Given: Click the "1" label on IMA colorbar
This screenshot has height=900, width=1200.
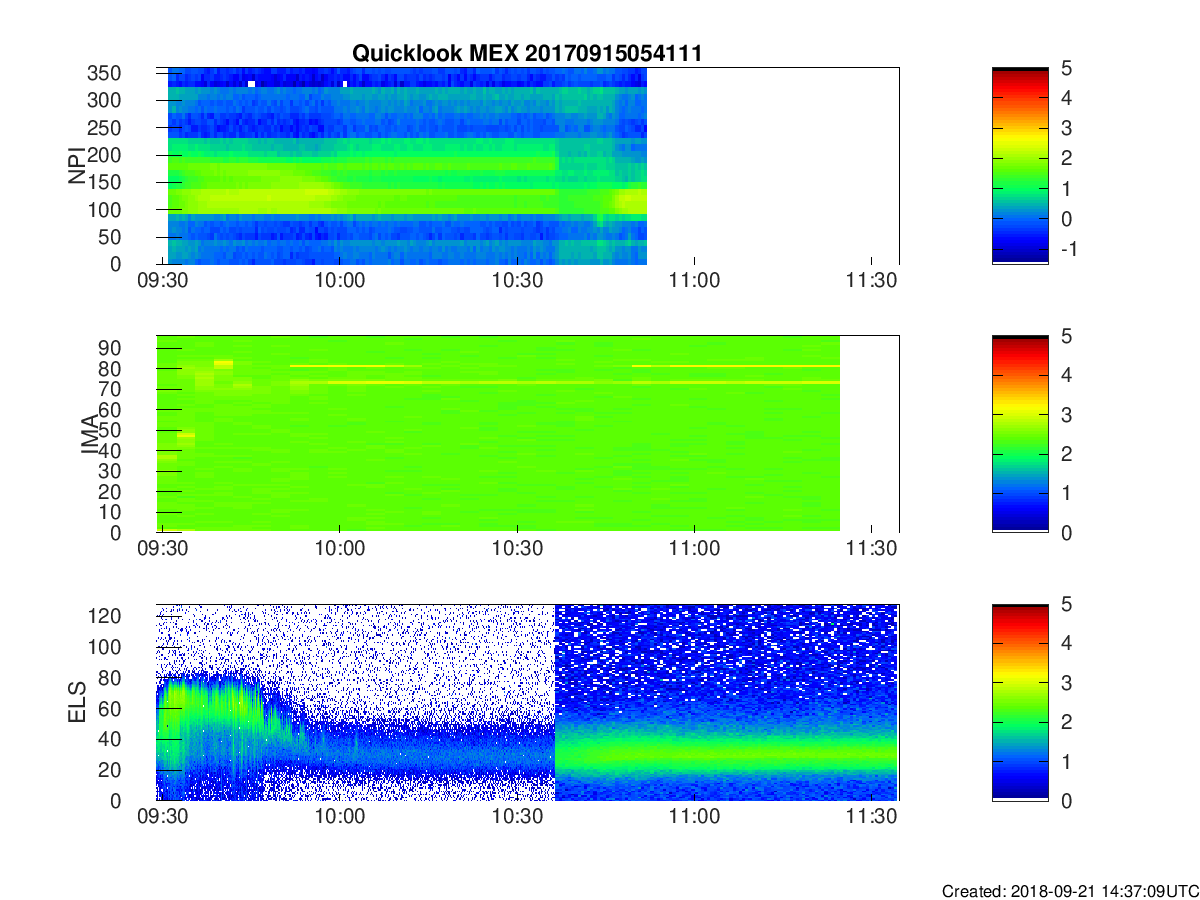Looking at the screenshot, I should tap(1066, 493).
